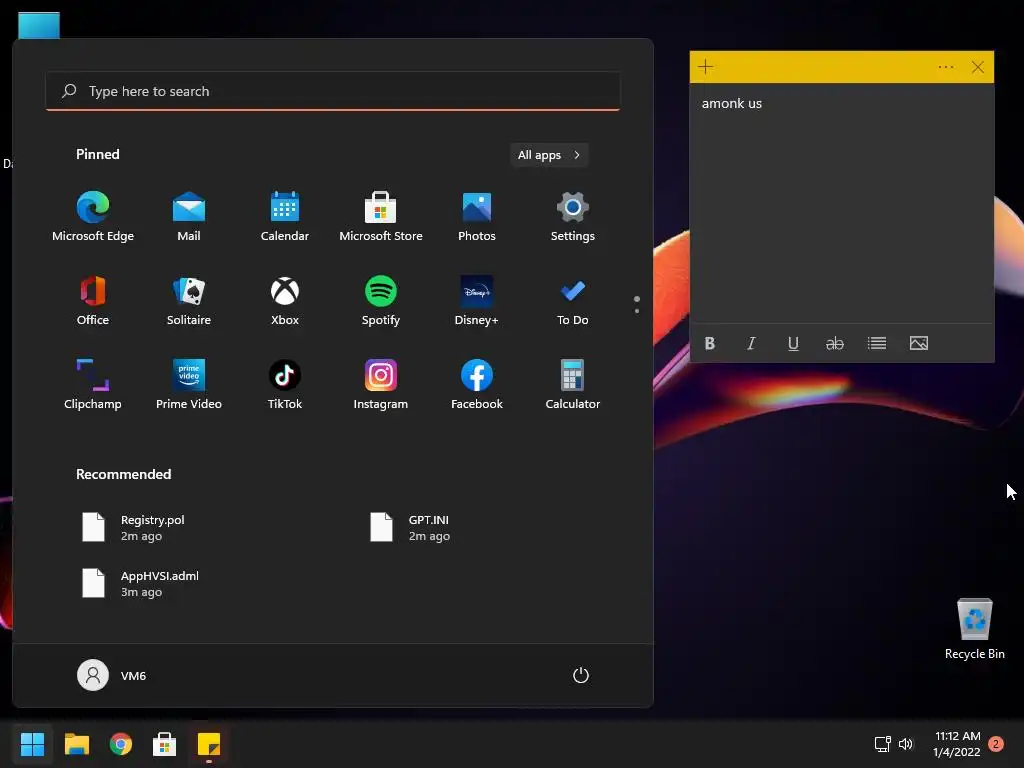The width and height of the screenshot is (1024, 768).
Task: Open the Calendar app
Action: click(285, 217)
